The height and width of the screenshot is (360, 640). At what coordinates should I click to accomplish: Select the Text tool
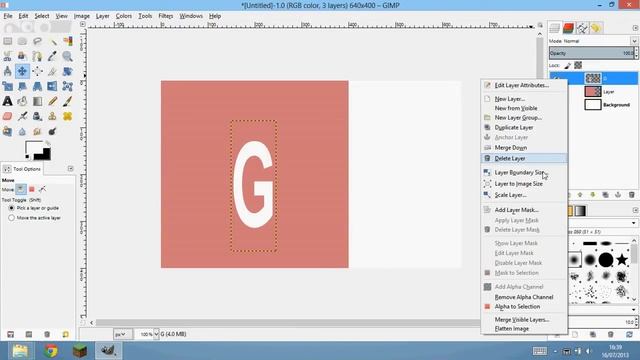7,101
